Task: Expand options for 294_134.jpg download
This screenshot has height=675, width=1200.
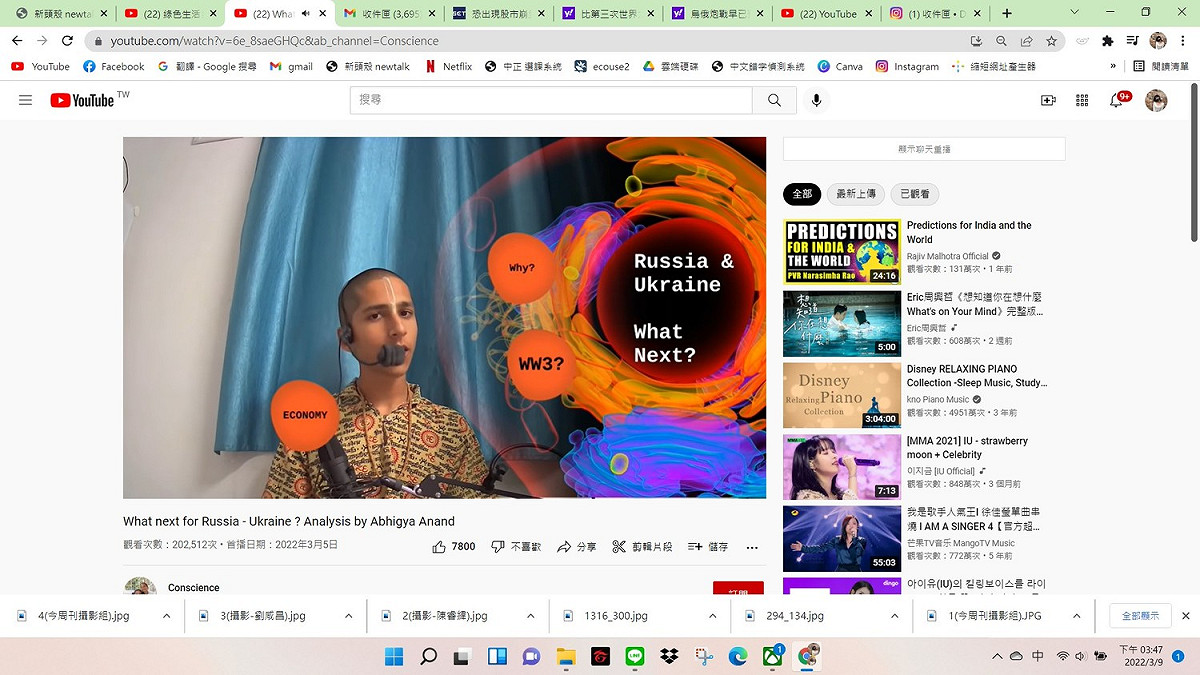Action: click(x=895, y=616)
